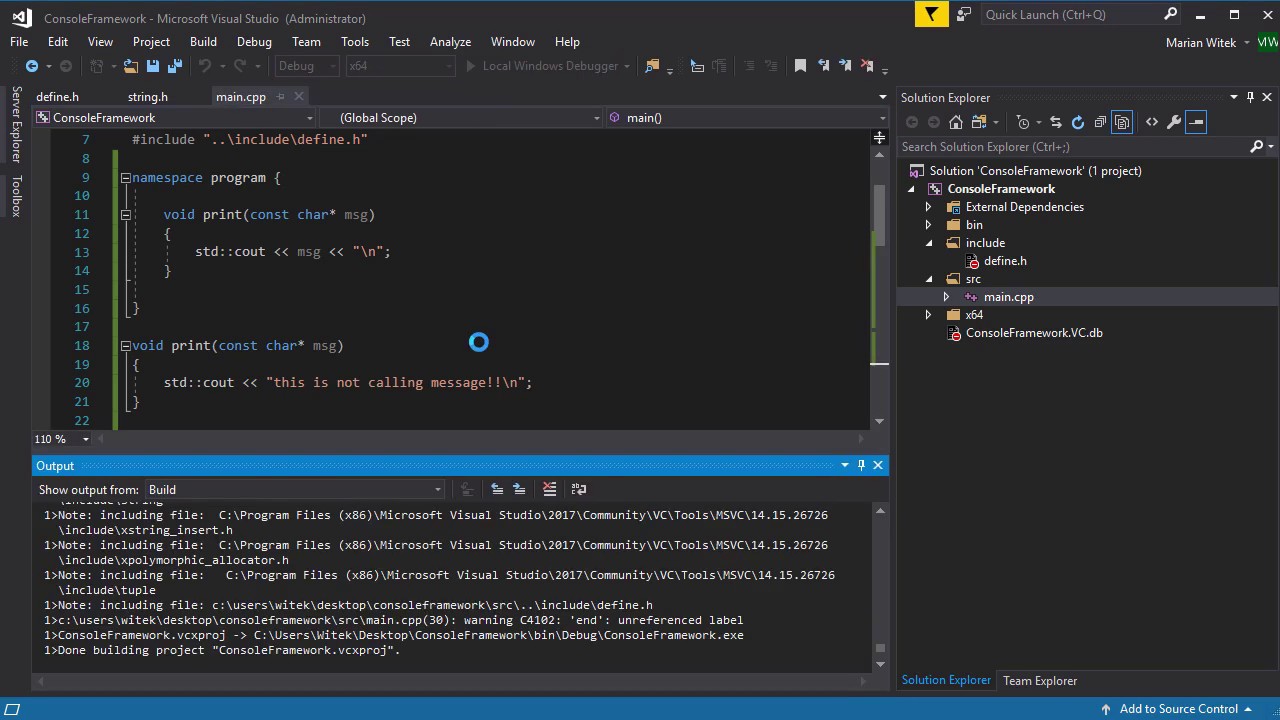Expand the External Dependencies node
This screenshot has height=720, width=1280.
(x=928, y=207)
